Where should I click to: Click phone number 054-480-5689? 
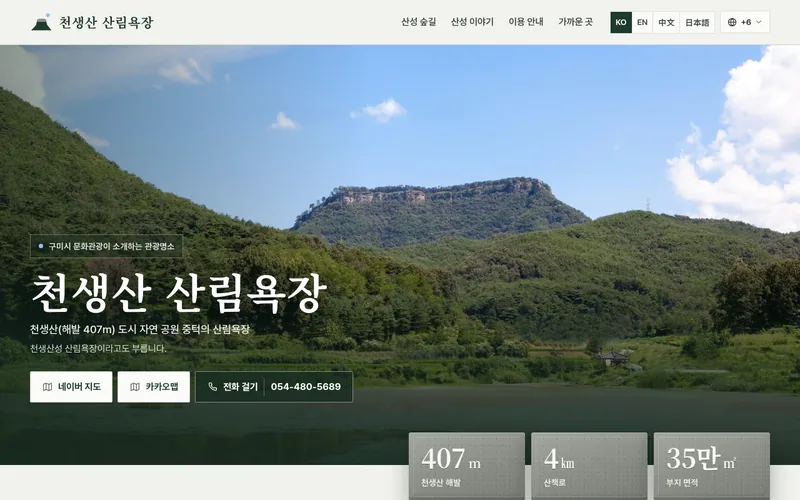(x=306, y=387)
